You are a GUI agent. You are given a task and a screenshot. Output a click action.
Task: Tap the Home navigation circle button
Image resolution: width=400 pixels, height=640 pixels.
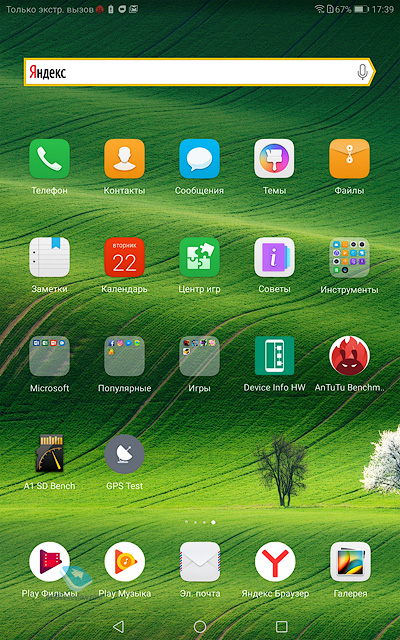200,626
